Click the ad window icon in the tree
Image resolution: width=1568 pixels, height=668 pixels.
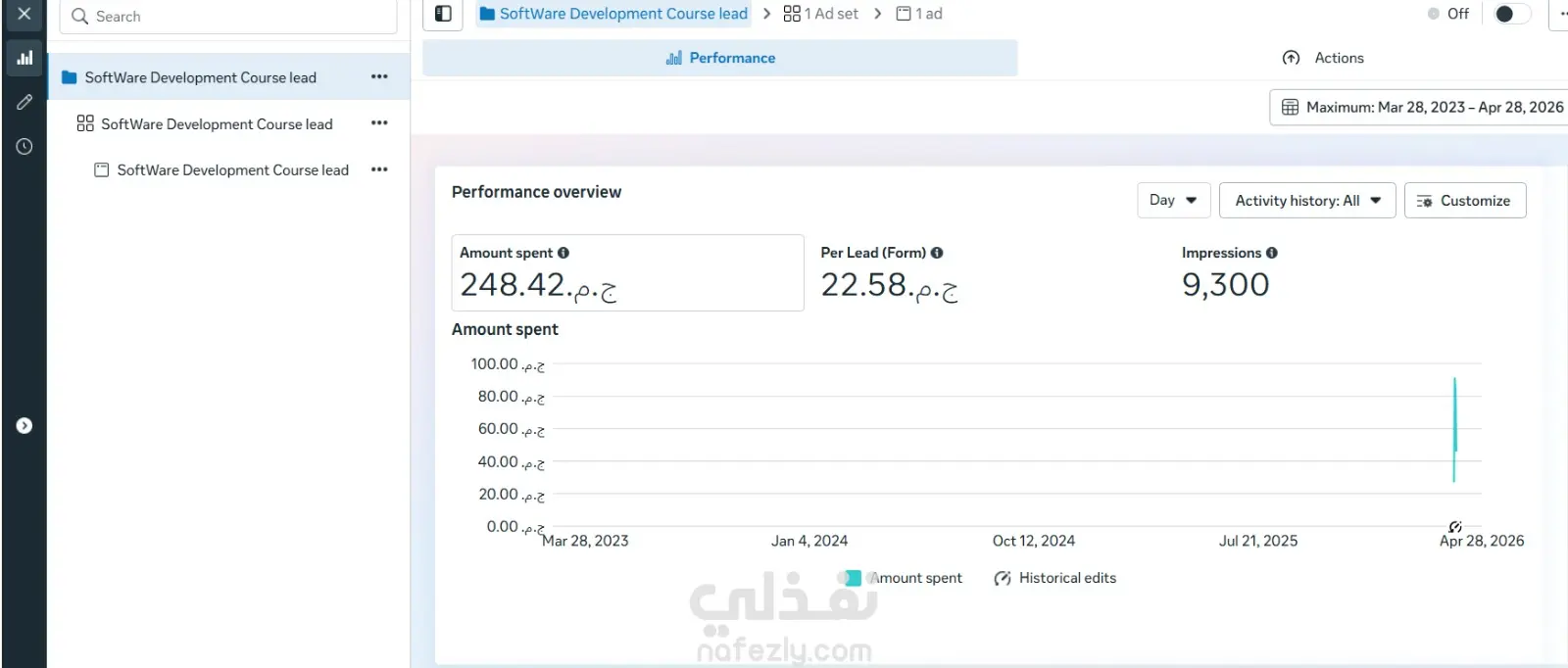pos(101,169)
